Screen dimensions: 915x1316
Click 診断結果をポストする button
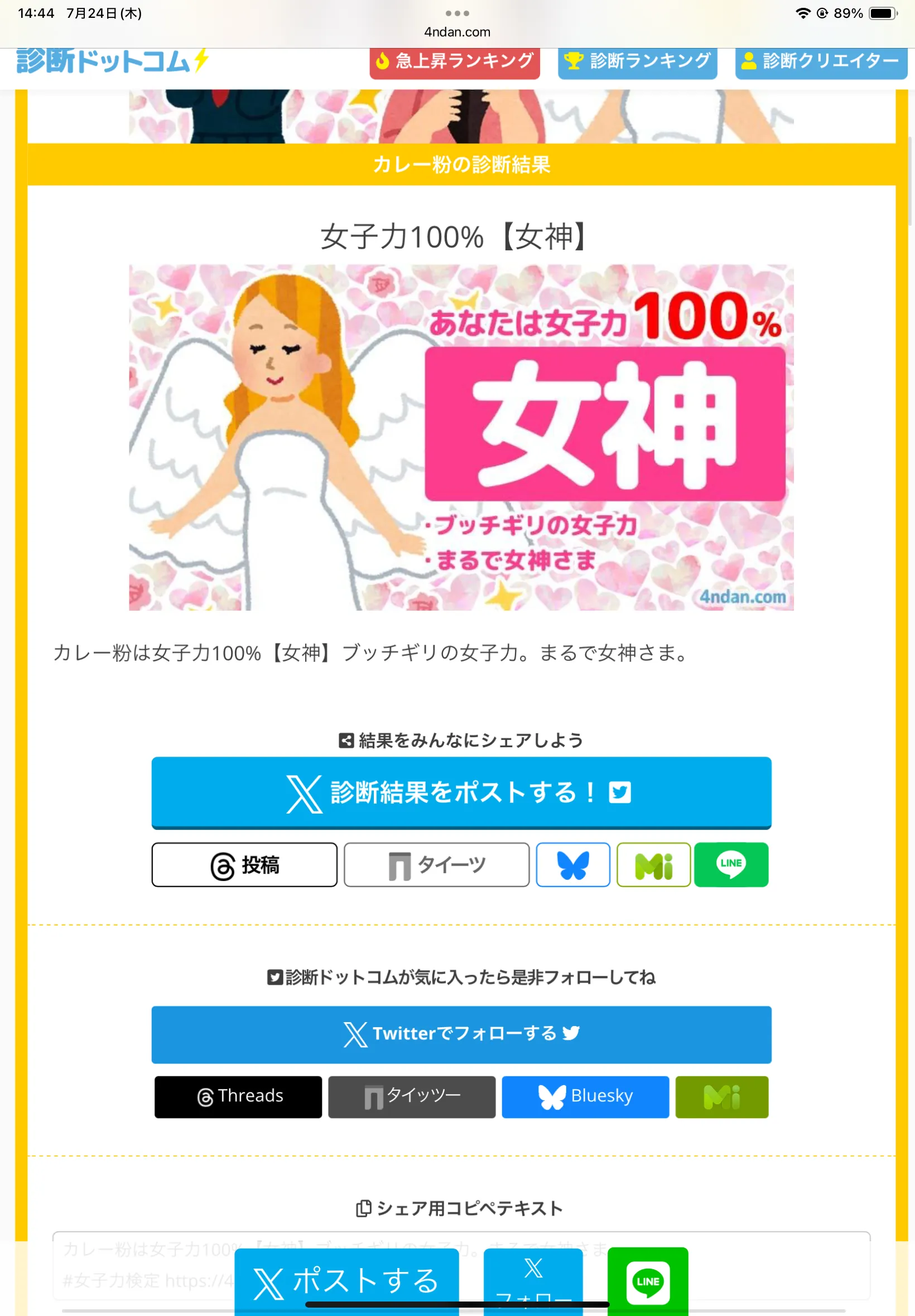pos(461,793)
